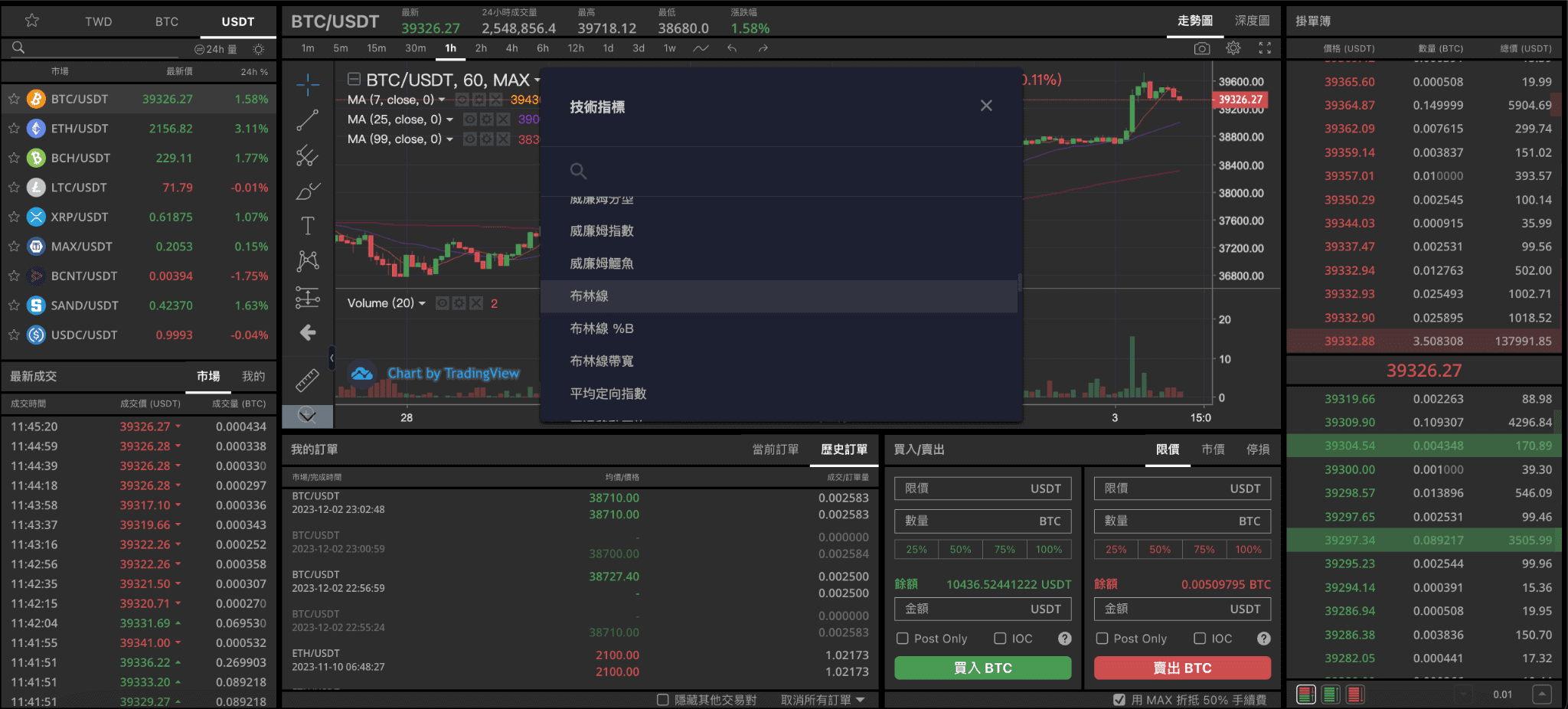Screen dimensions: 1568x709
Task: Select the text annotation tool
Action: coord(308,225)
